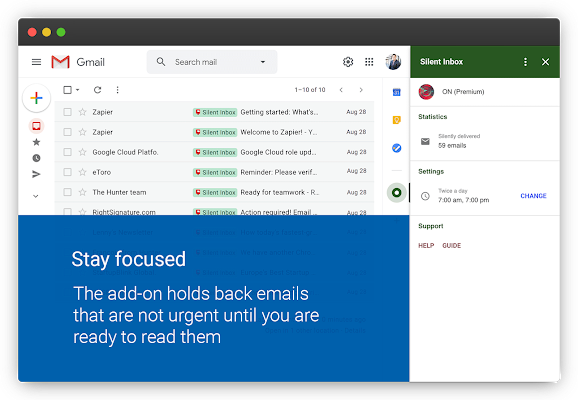Open the mail list more options menu
This screenshot has width=578, height=400.
[117, 90]
